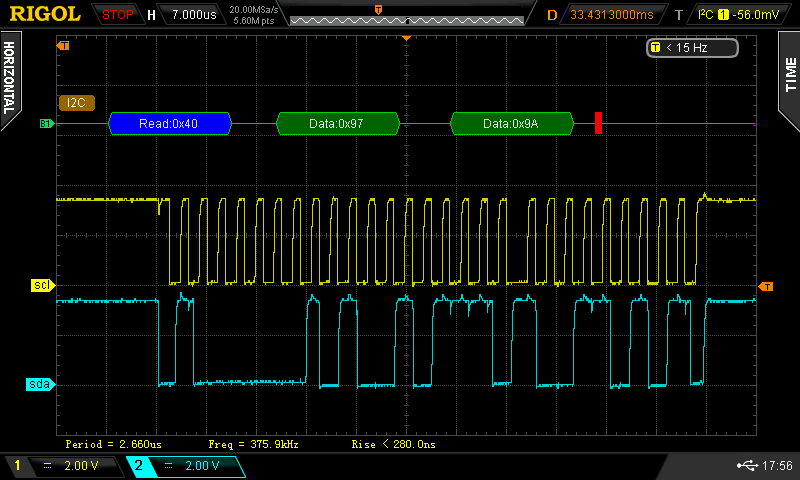This screenshot has width=800, height=480.
Task: Click the orange trigger level T marker at right edge
Action: [766, 287]
